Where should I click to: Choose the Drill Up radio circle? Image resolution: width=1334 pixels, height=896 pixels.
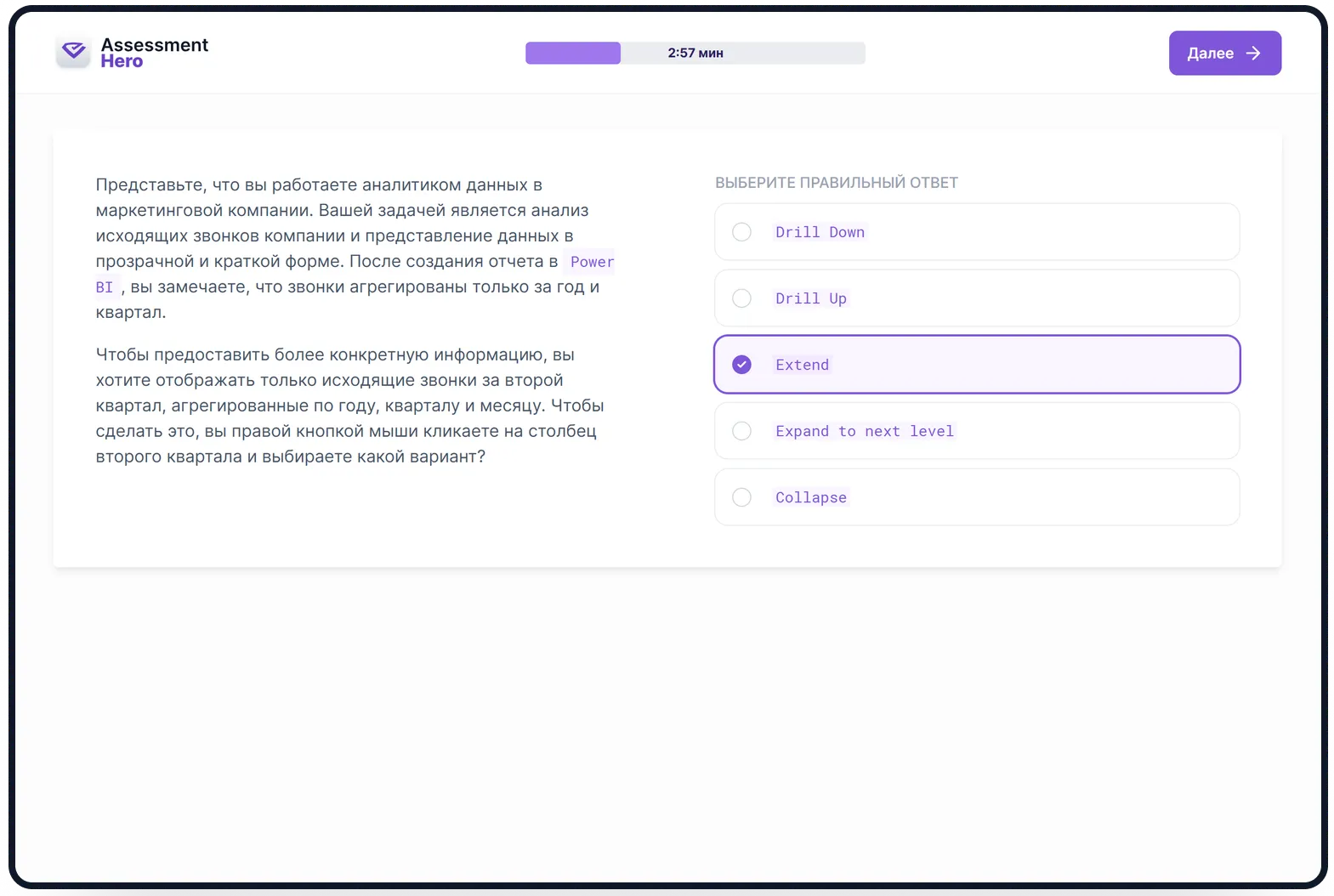[x=742, y=298]
